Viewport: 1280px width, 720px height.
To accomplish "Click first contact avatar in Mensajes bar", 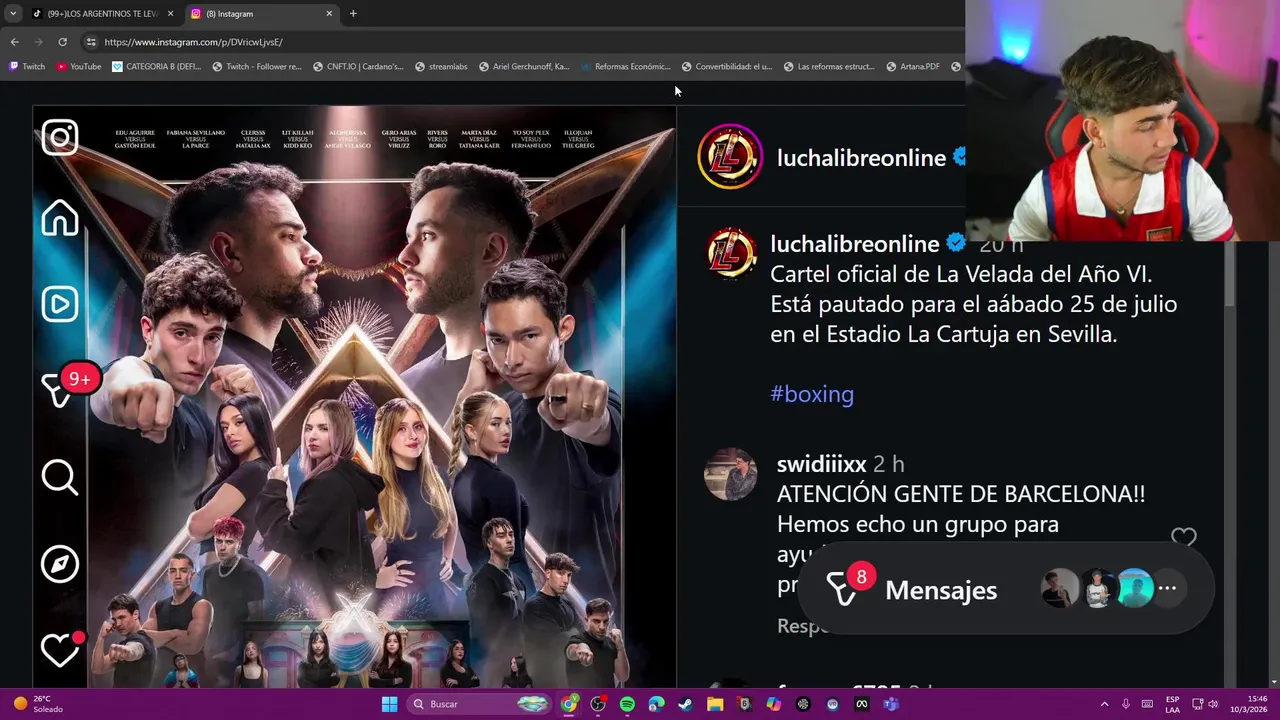I will click(1060, 589).
